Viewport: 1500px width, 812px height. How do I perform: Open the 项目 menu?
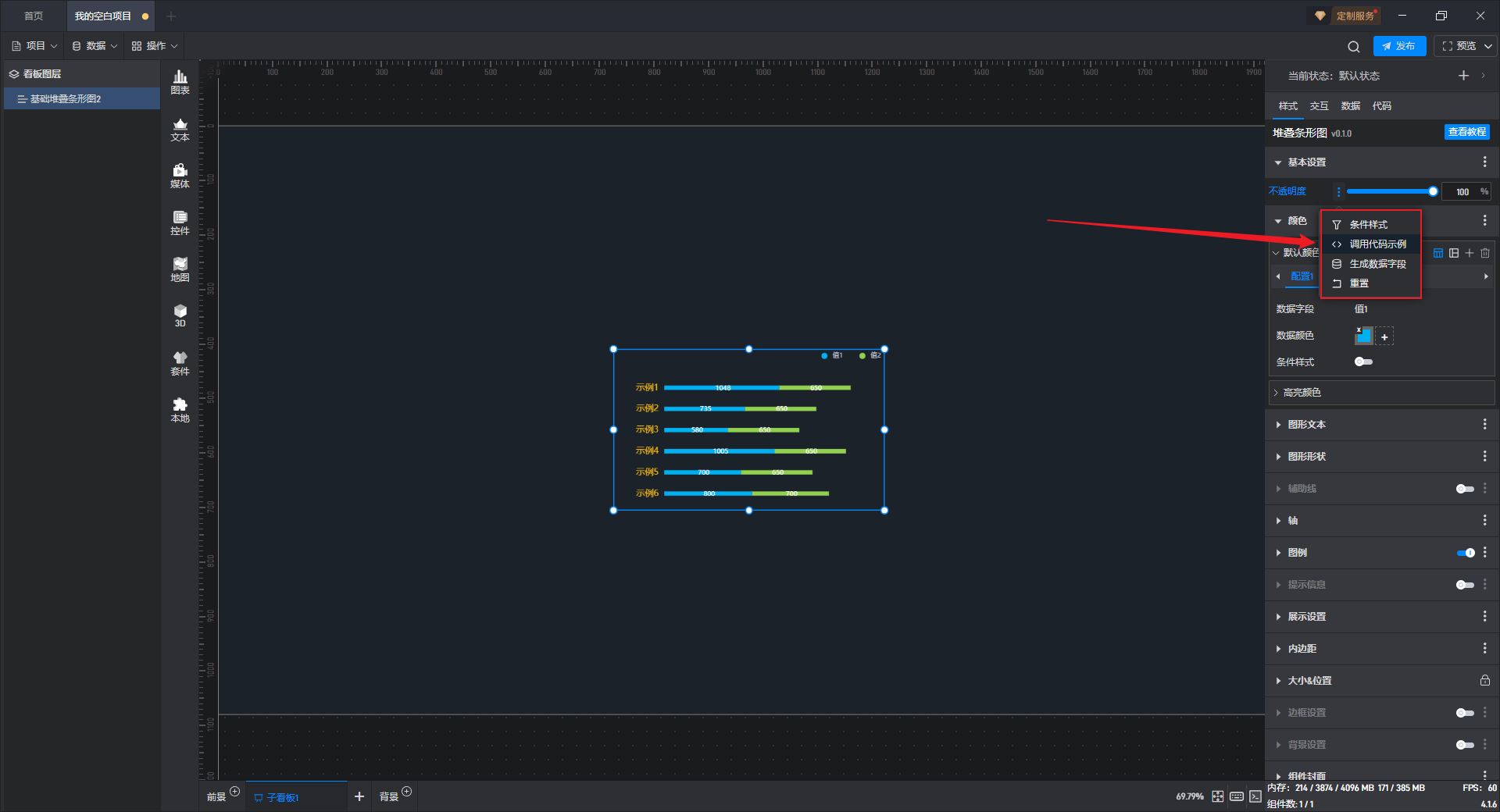pyautogui.click(x=34, y=46)
